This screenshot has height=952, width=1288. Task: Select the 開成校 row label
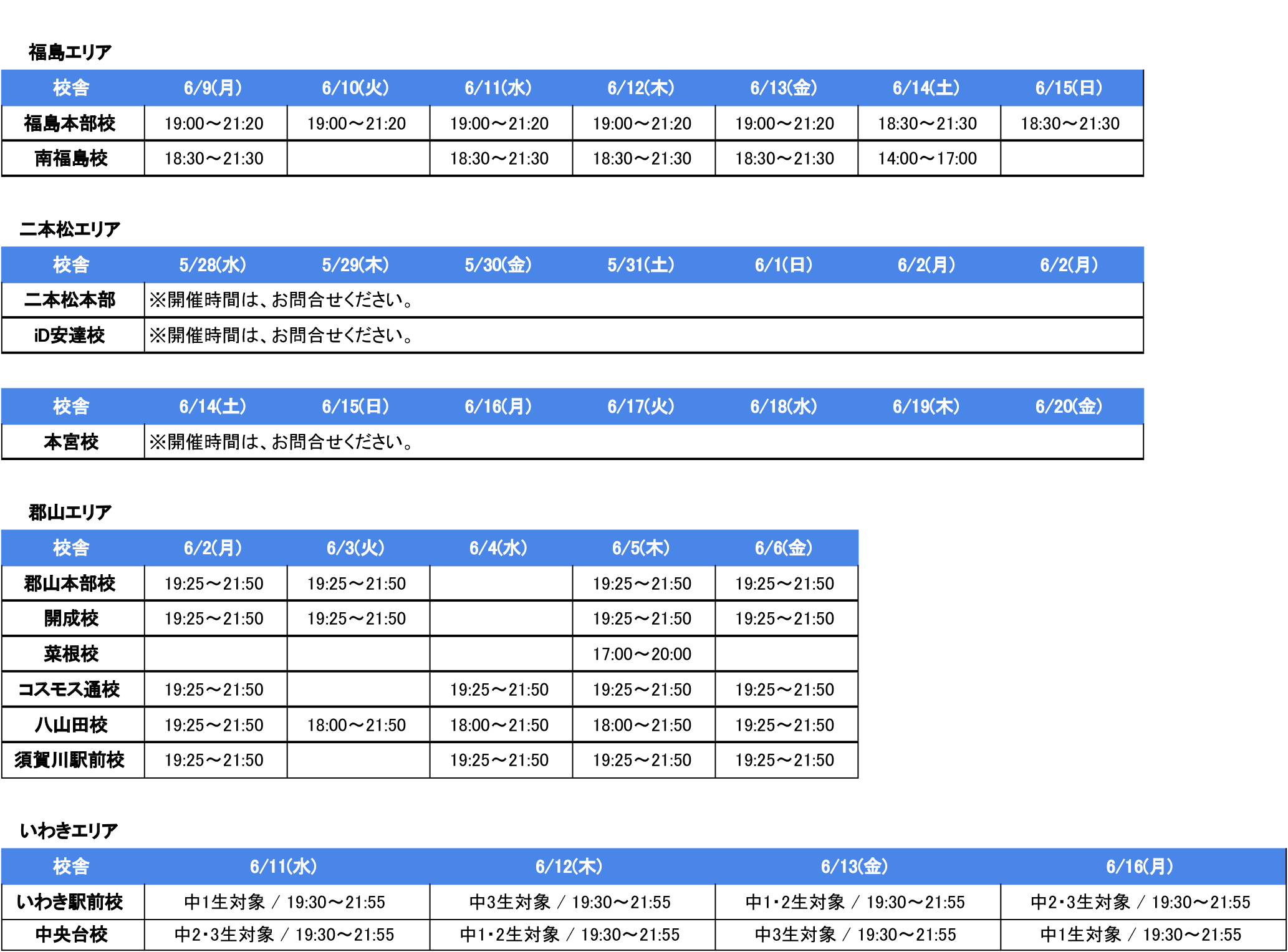click(x=71, y=618)
